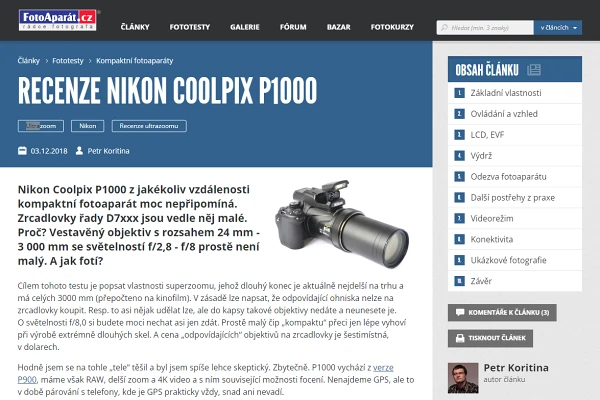Viewport: 600px width, 400px height.
Task: Follow the 'verze P900' hyperlink
Action: [x=383, y=367]
